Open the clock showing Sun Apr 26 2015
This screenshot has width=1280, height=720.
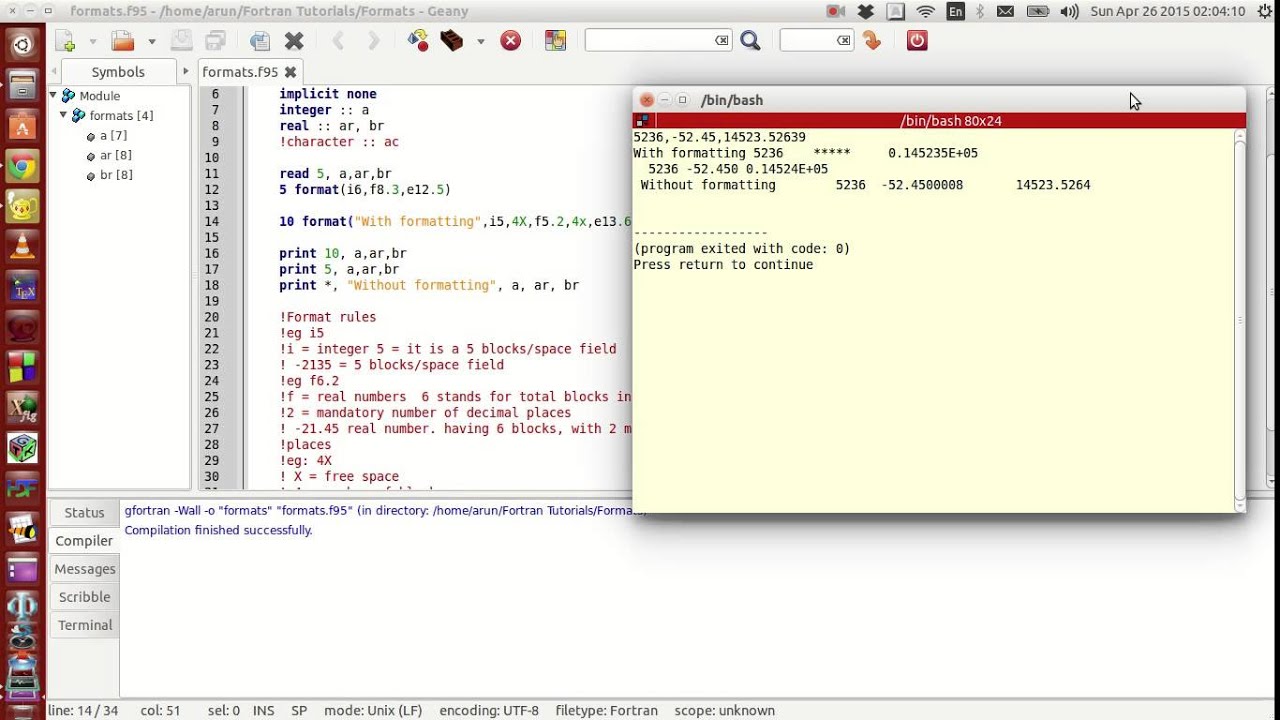pyautogui.click(x=1167, y=11)
